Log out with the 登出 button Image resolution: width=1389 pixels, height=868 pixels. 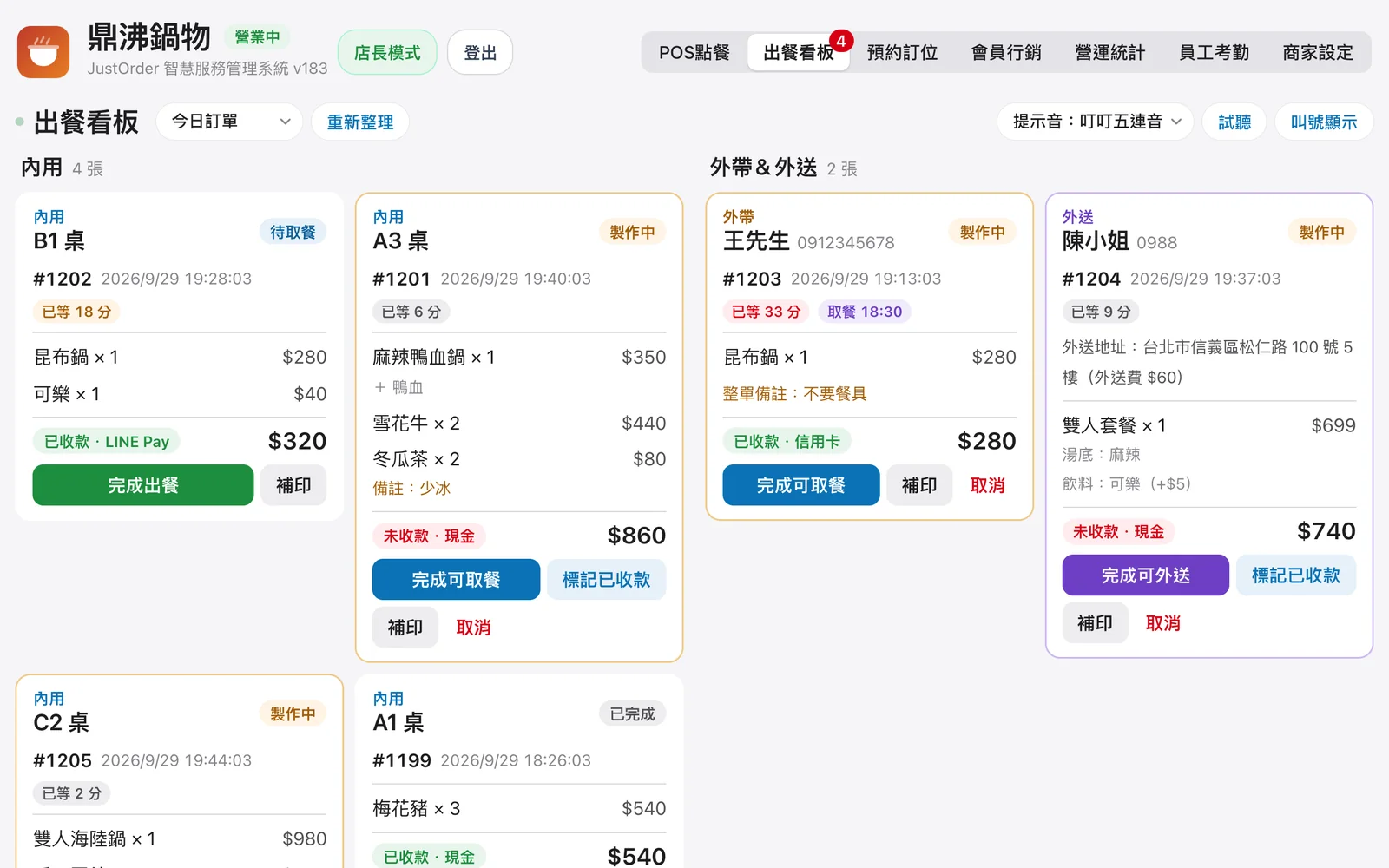pos(480,52)
